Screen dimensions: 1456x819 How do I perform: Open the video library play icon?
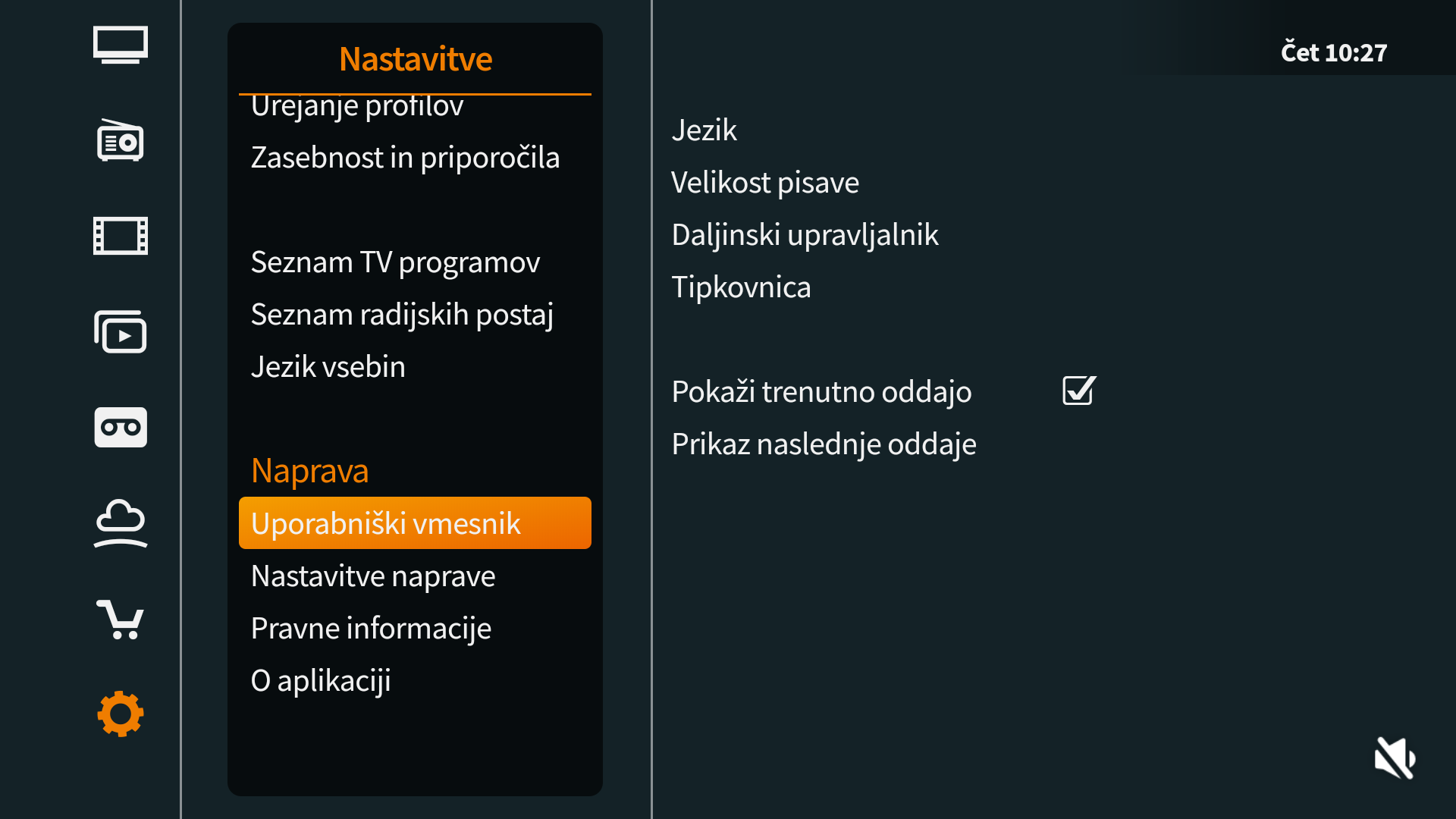tap(121, 332)
